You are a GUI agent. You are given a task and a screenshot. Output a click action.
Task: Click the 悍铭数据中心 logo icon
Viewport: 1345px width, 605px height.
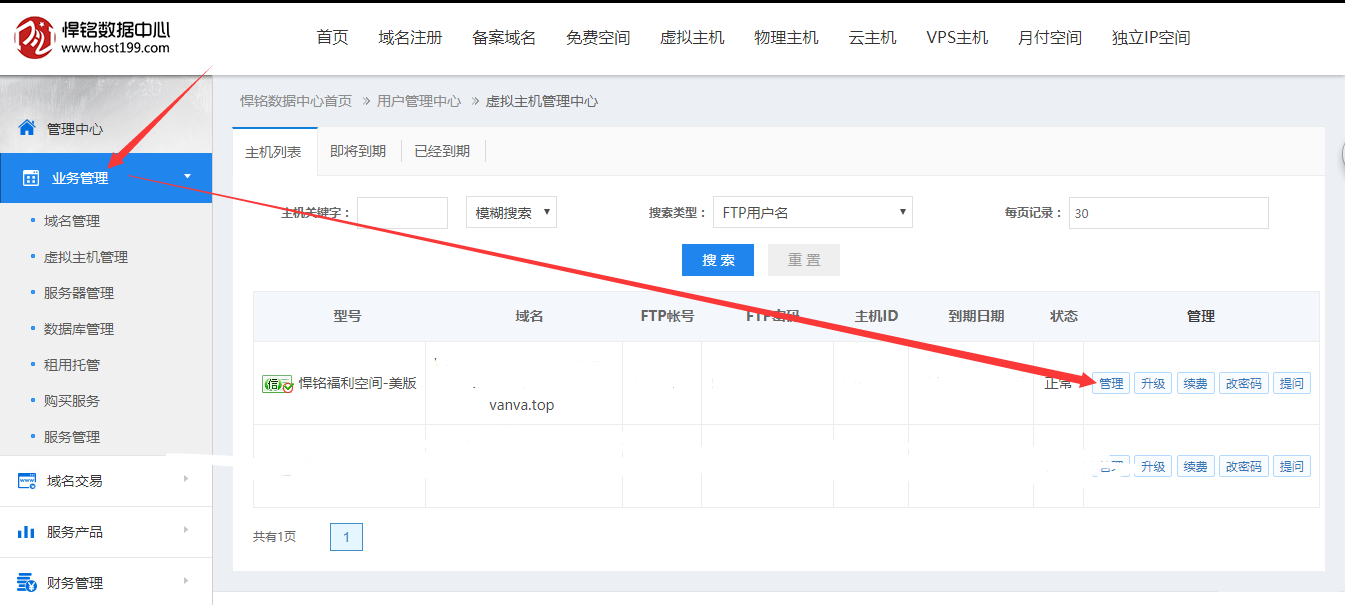34,37
